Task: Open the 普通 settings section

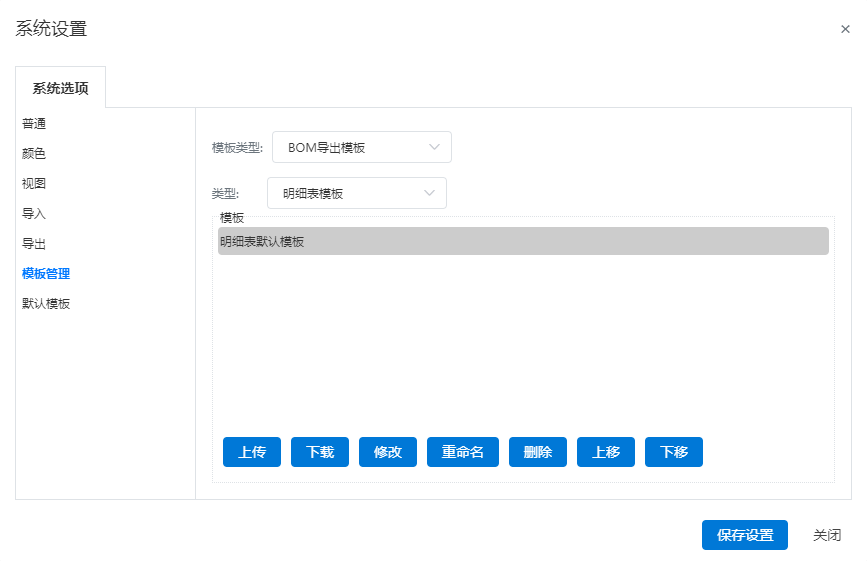Action: click(x=34, y=123)
